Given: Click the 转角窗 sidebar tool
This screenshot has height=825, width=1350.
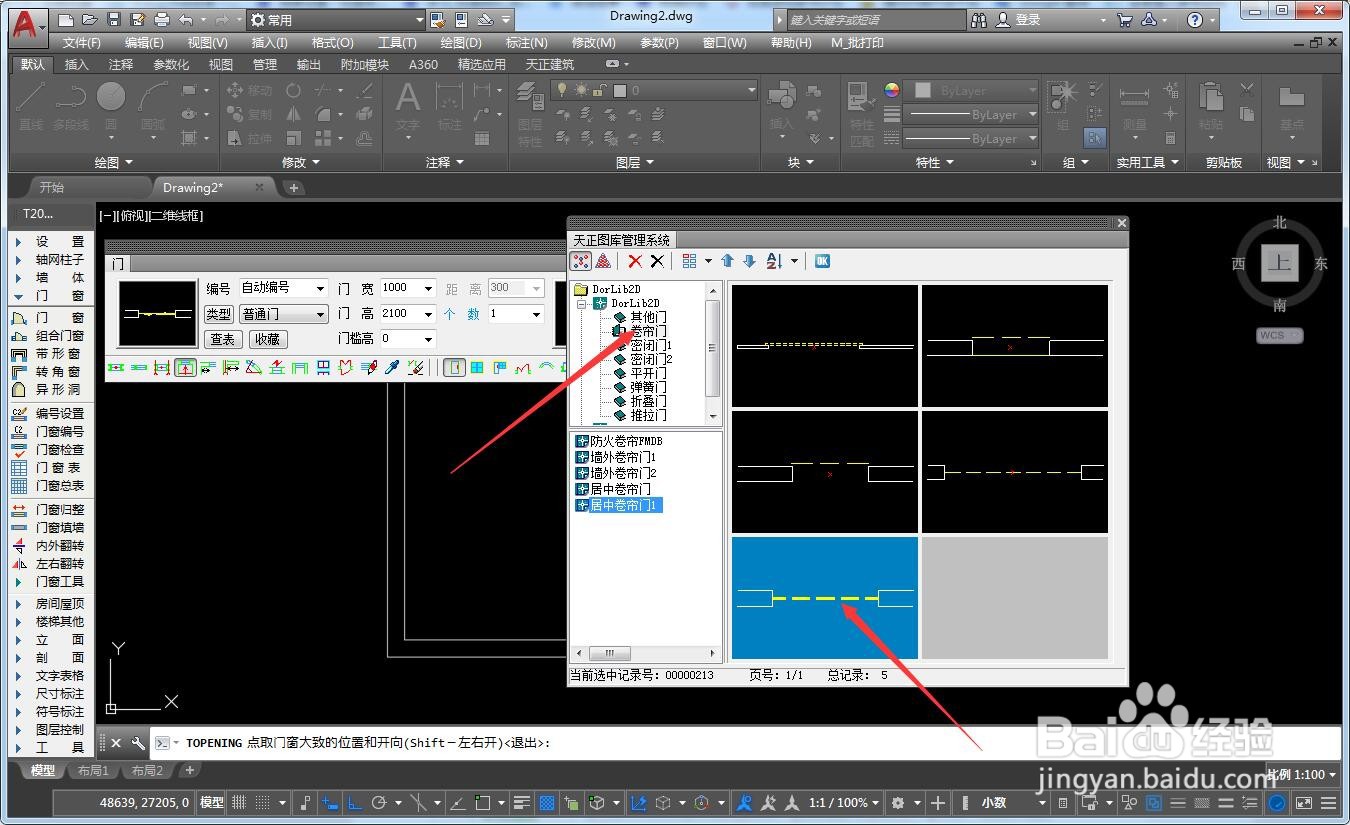Looking at the screenshot, I should click(47, 372).
